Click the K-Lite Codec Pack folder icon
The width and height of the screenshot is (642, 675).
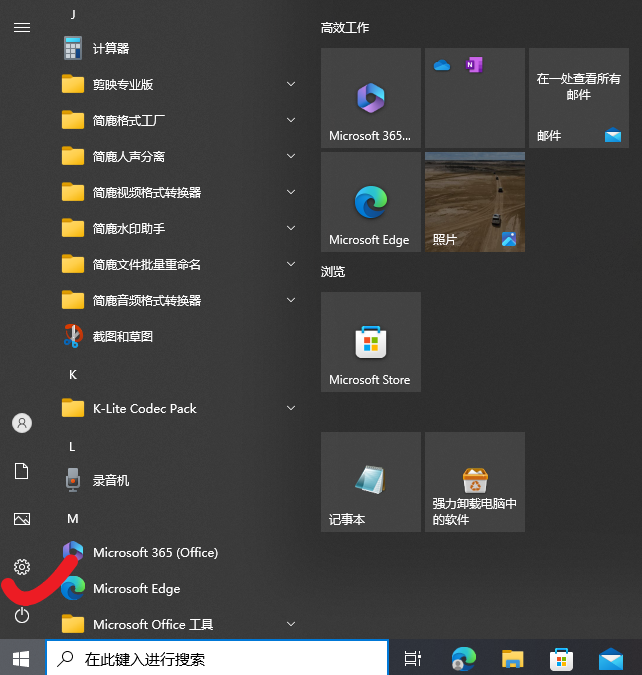[x=73, y=408]
